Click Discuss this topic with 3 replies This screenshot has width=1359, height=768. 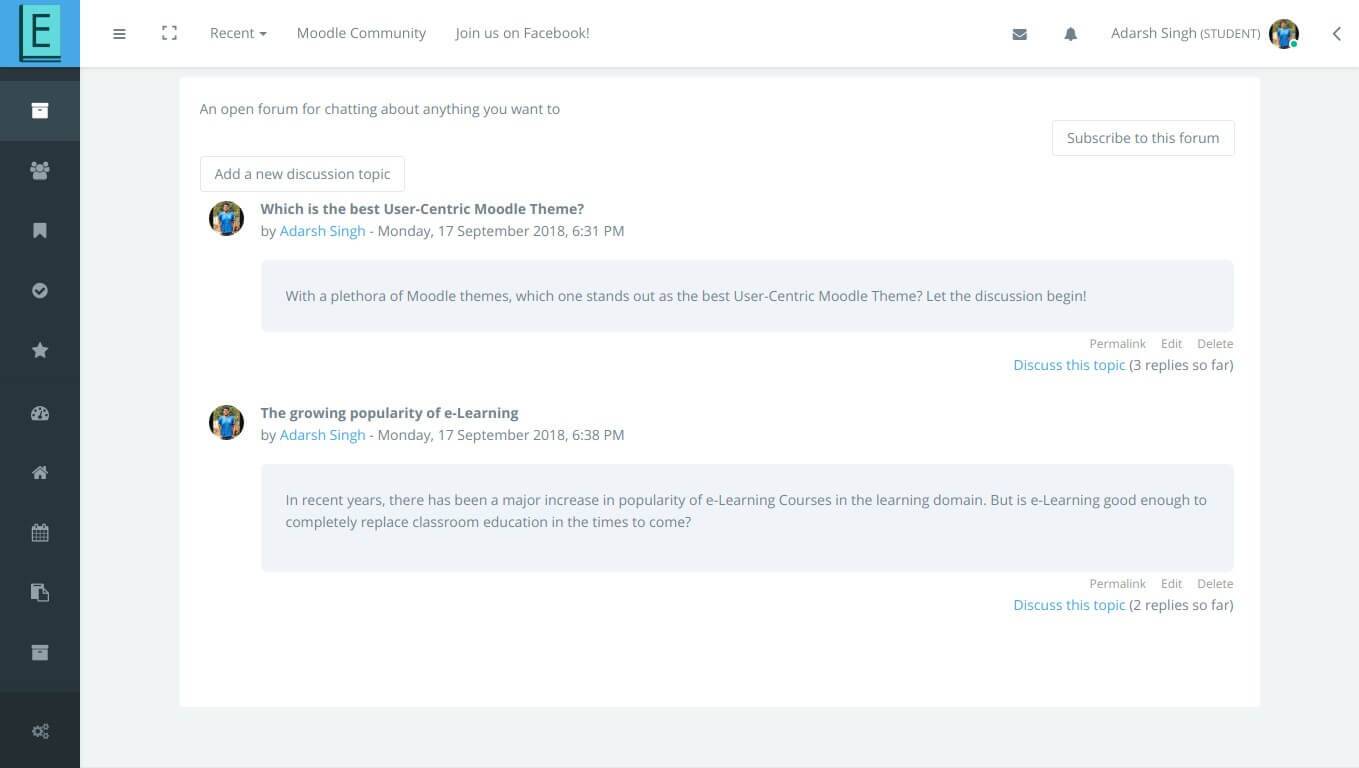point(1069,365)
